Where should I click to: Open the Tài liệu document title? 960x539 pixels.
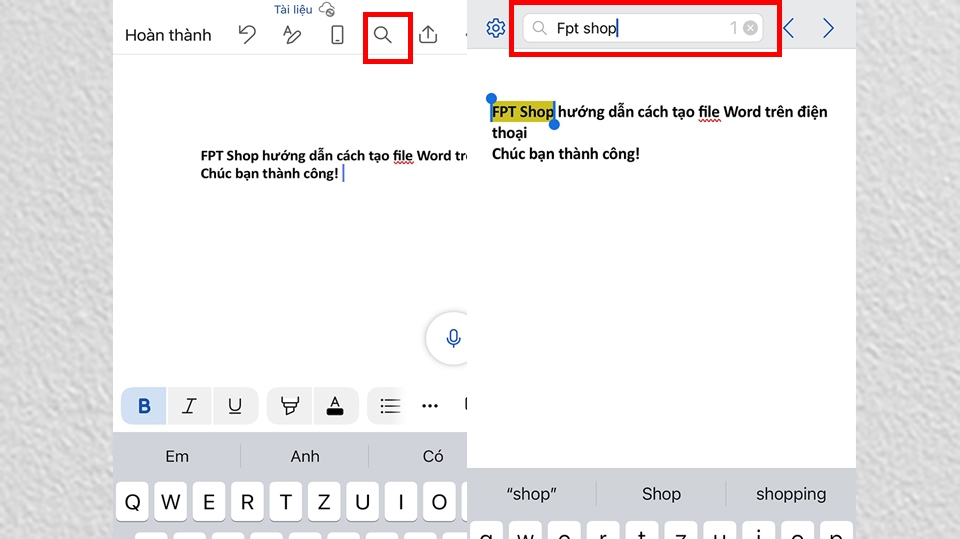click(x=293, y=9)
